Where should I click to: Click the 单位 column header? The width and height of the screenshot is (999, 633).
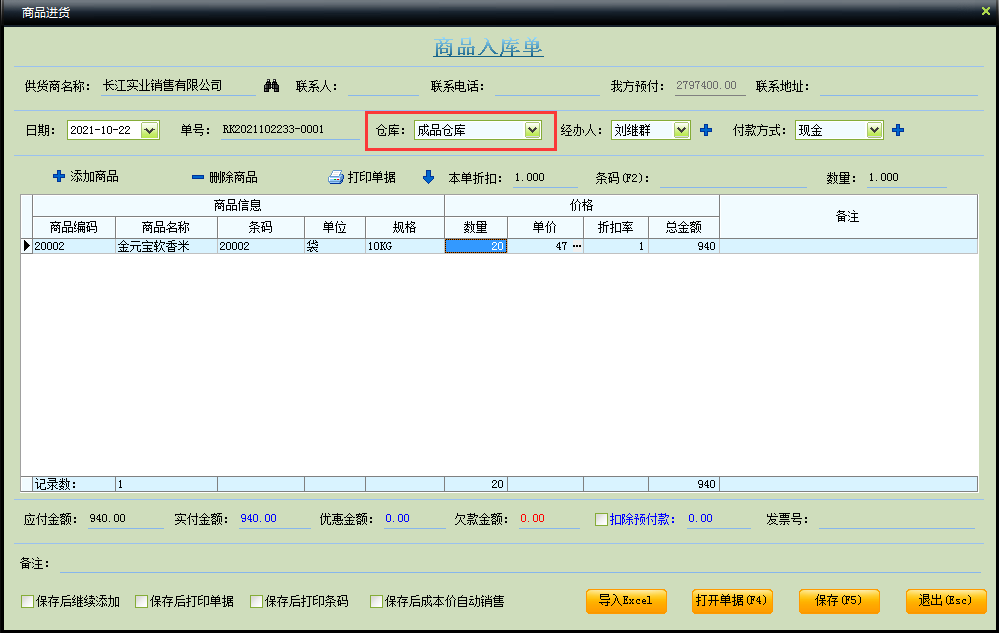[x=334, y=227]
